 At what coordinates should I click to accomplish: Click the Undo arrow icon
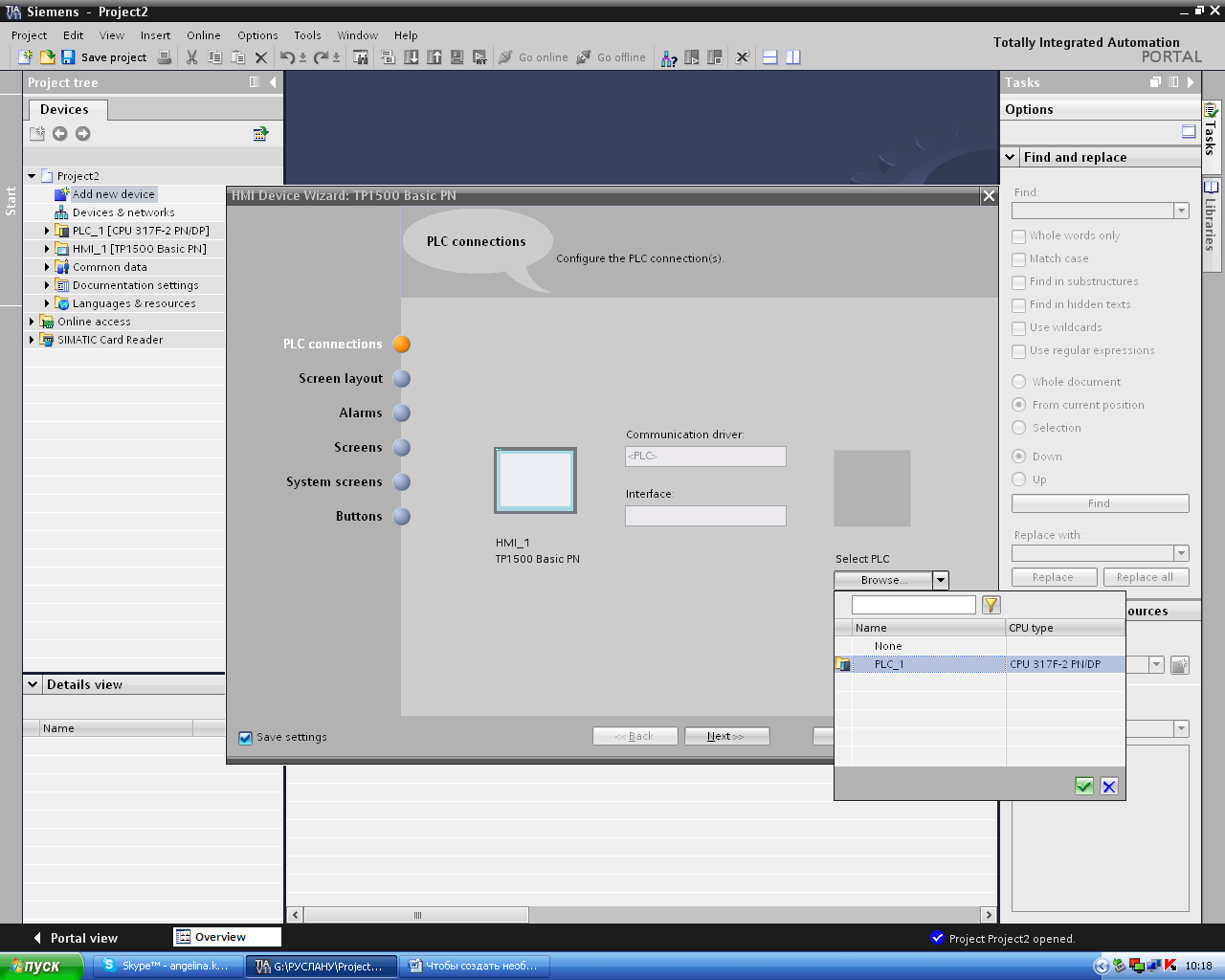tap(287, 57)
